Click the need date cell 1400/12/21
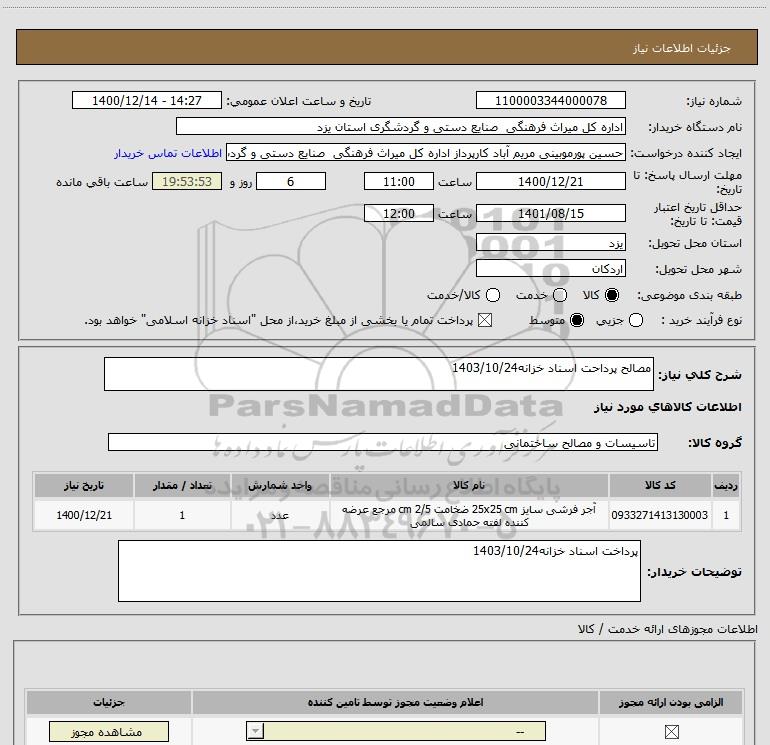 pos(83,515)
